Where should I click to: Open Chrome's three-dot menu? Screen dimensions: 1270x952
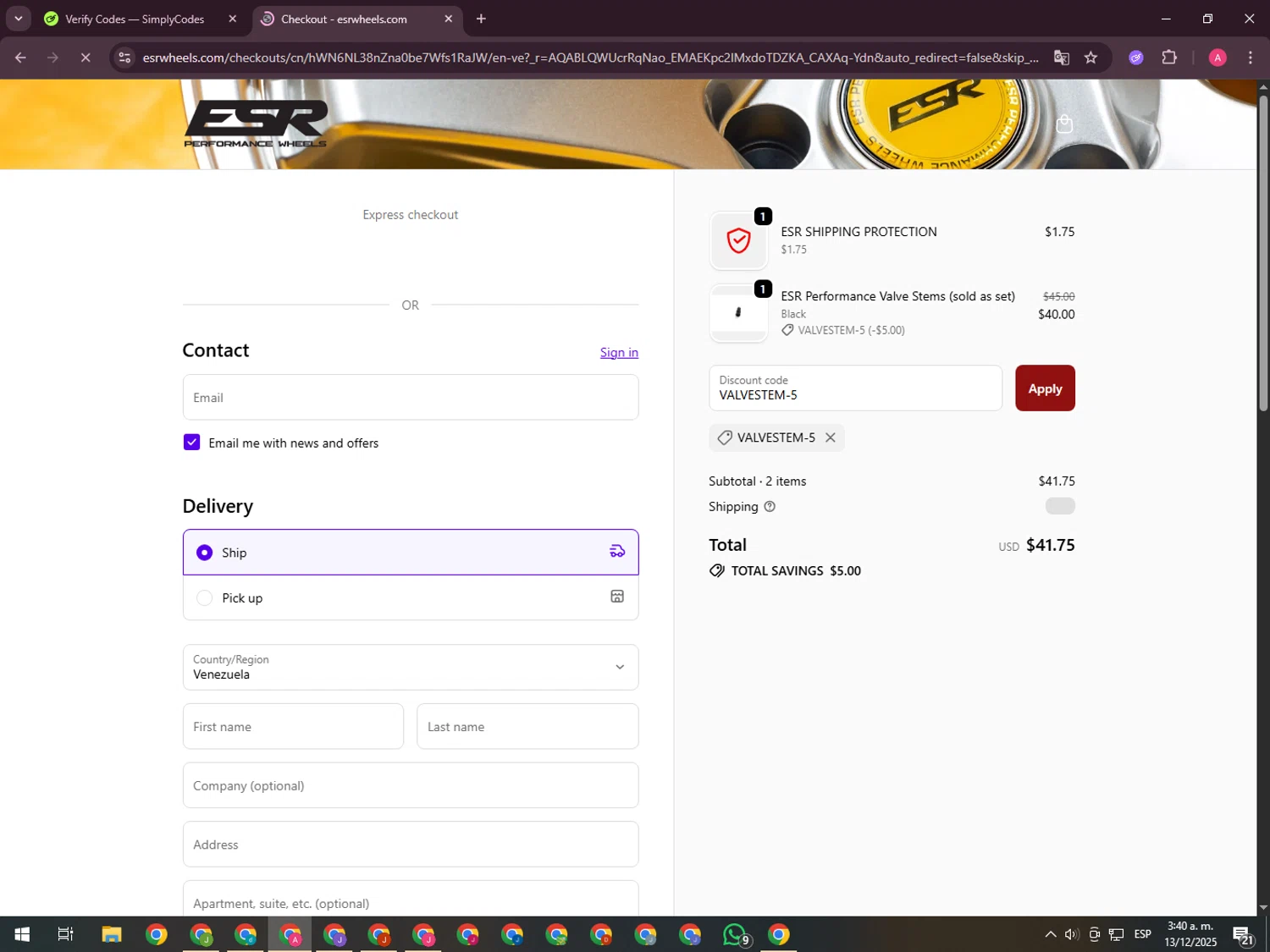click(x=1250, y=58)
